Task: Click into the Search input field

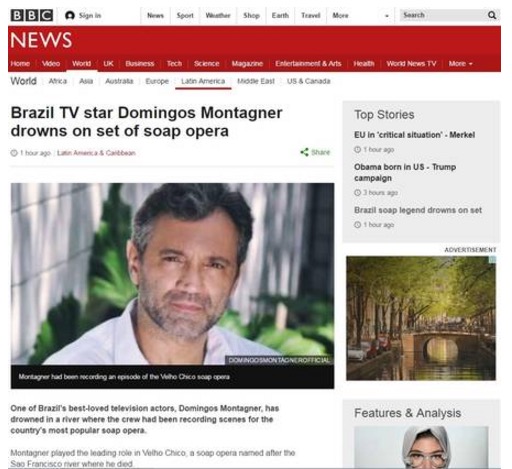Action: click(443, 15)
